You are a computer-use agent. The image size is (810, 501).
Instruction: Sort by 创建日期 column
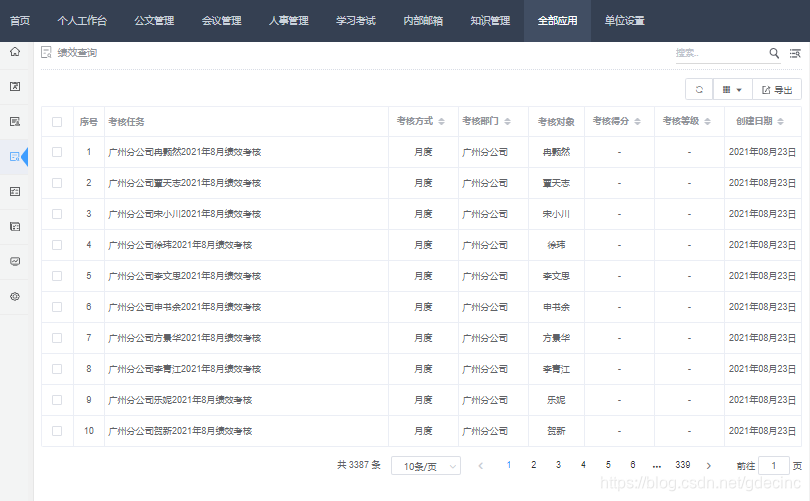(781, 121)
